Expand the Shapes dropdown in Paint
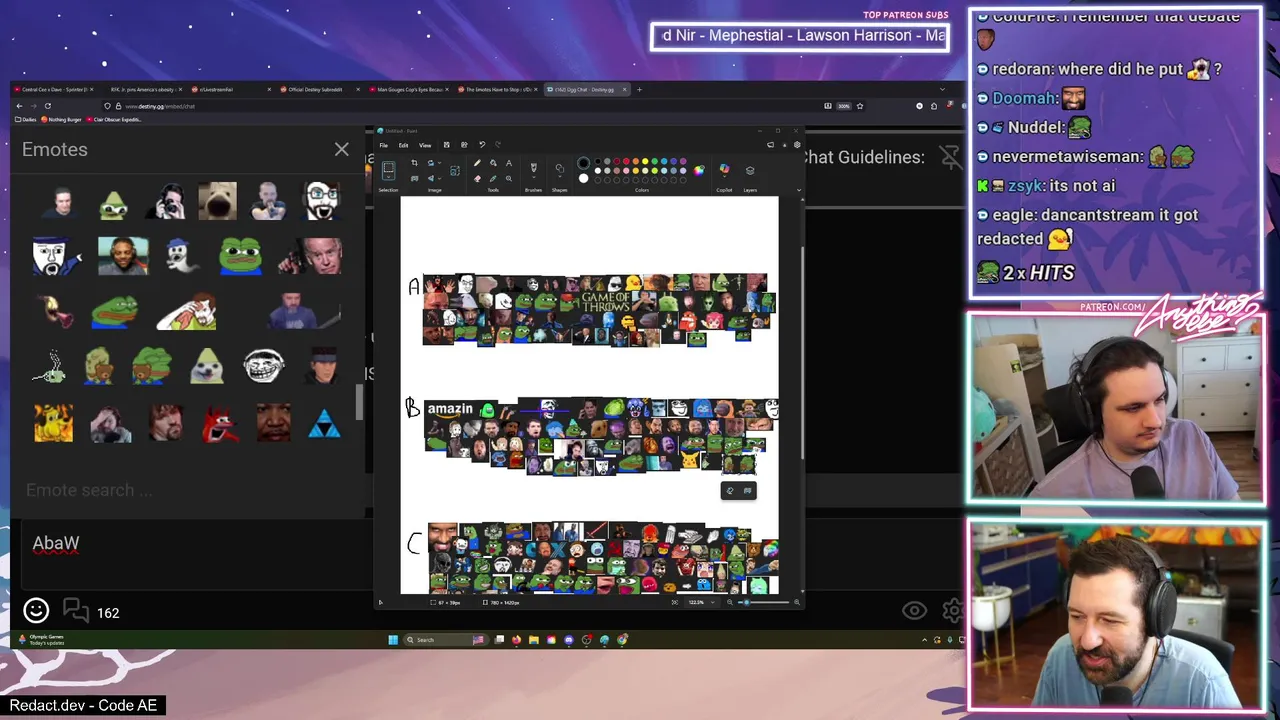Screen dimensions: 1280x720 (x=560, y=177)
